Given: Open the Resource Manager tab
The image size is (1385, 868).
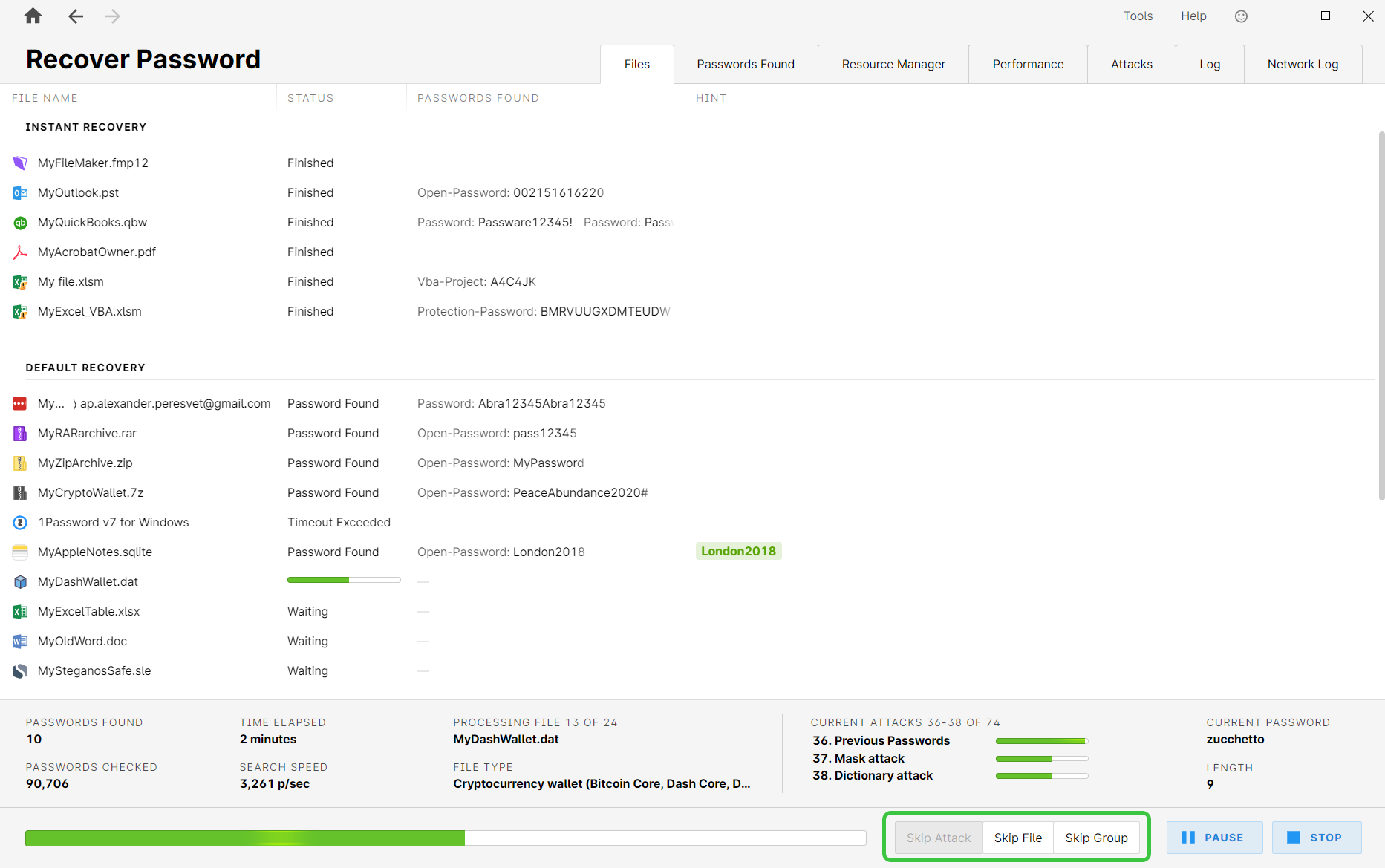Looking at the screenshot, I should tap(893, 64).
